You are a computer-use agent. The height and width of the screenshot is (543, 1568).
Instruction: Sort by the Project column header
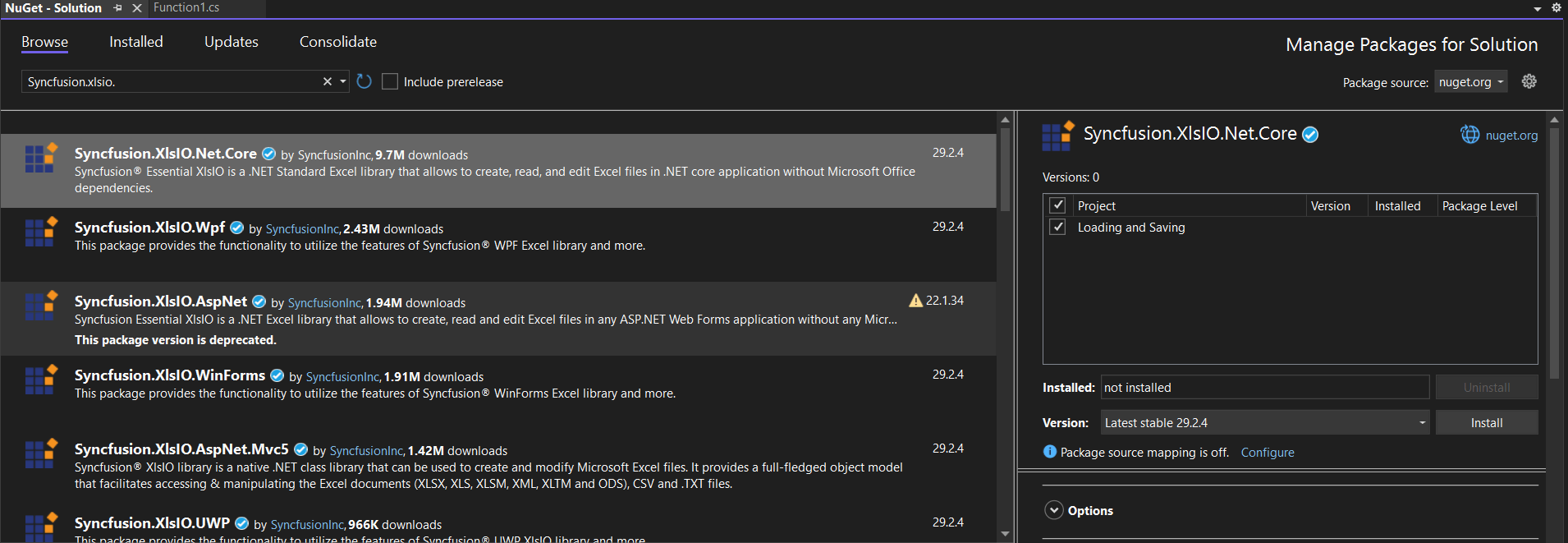coord(1097,206)
